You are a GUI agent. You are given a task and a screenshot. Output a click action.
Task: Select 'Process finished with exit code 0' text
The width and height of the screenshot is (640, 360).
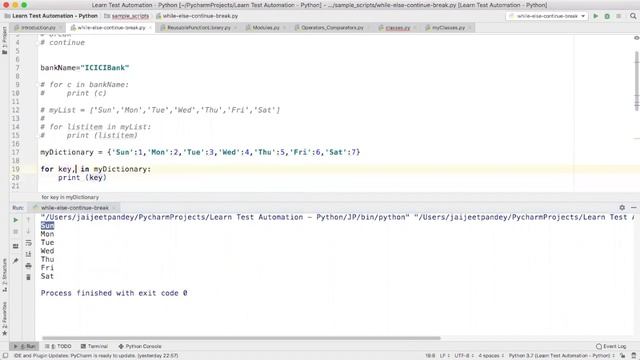coord(114,293)
